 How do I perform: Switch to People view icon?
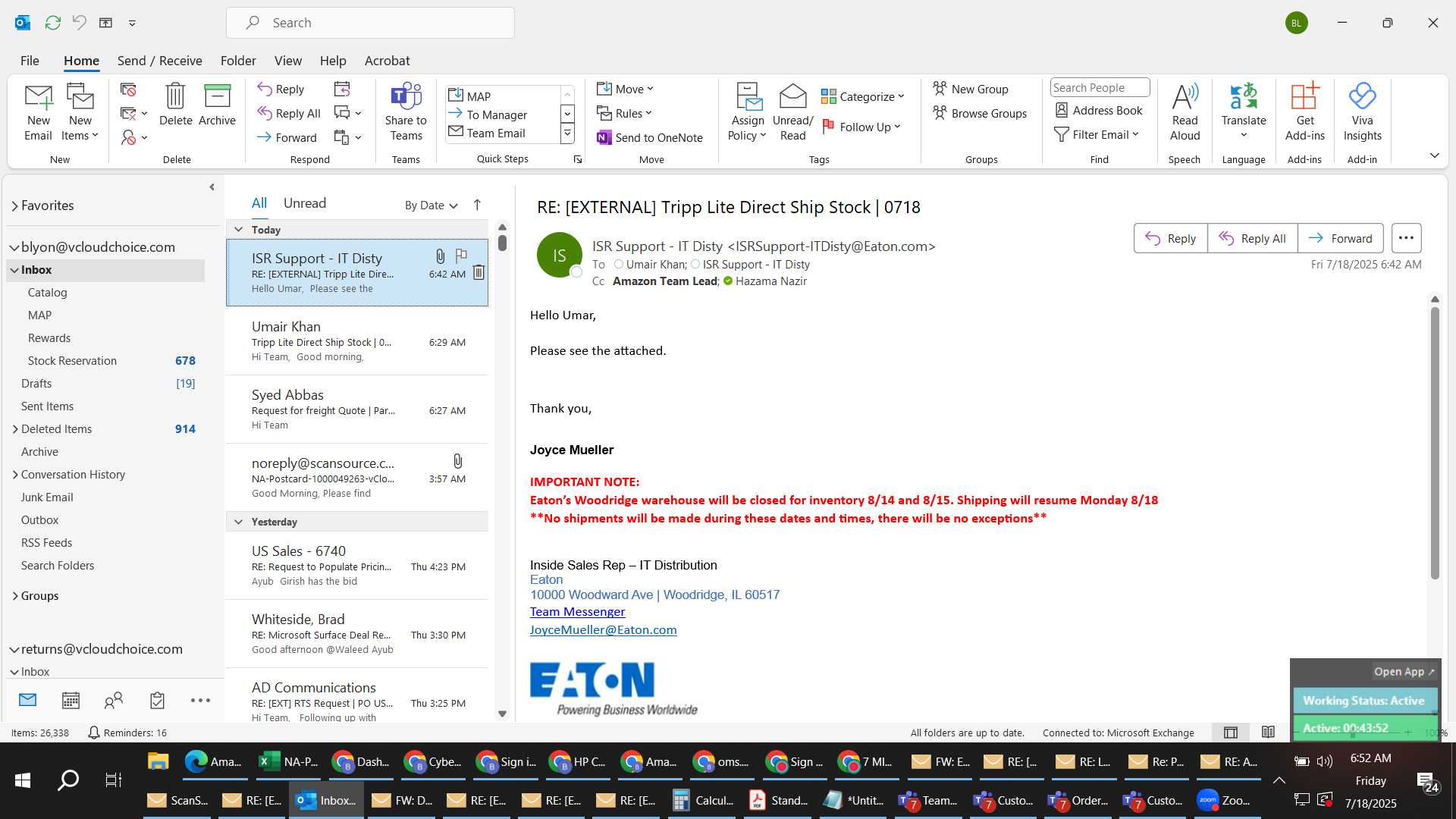pos(114,701)
